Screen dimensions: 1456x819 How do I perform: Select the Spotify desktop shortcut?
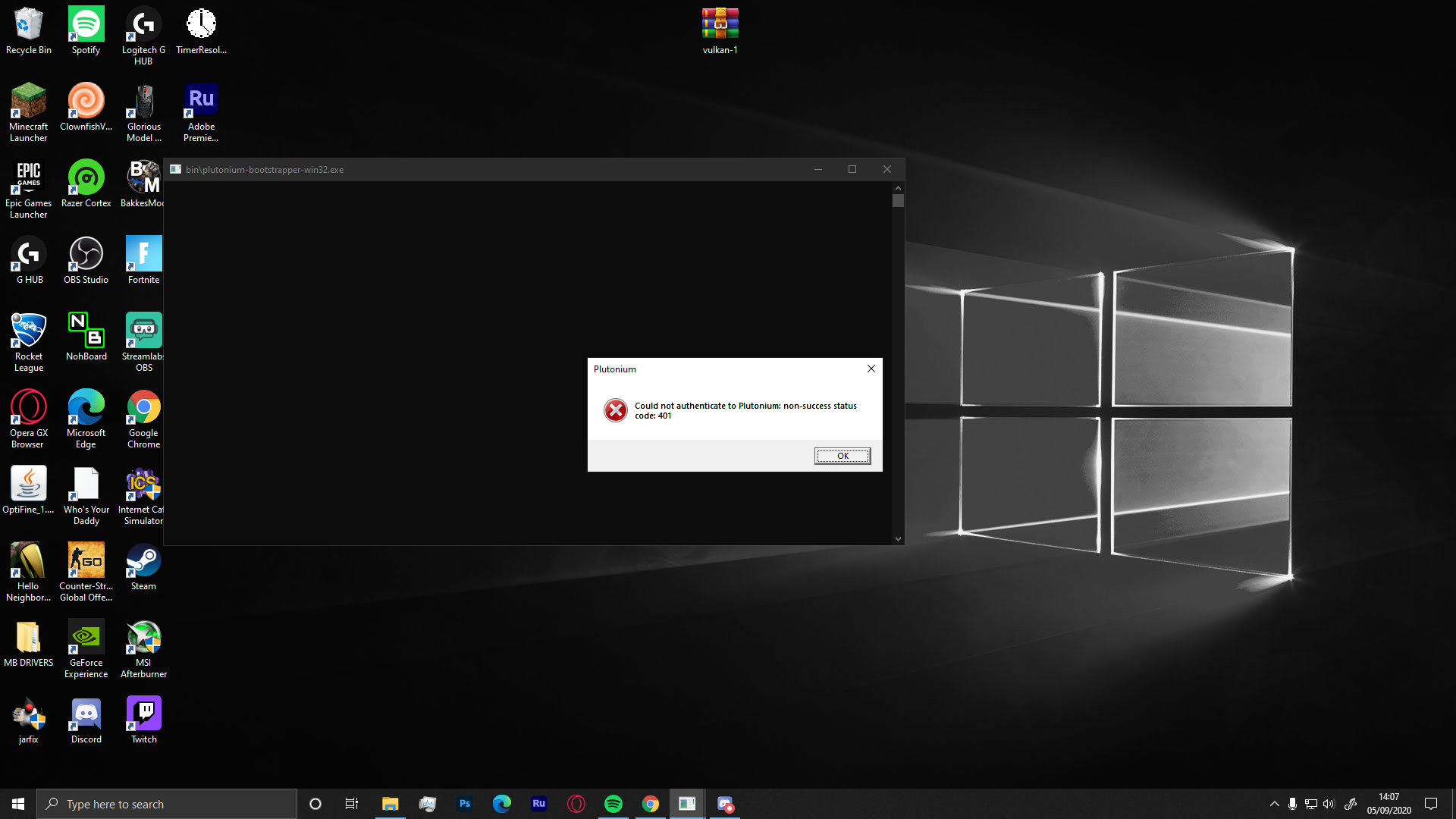pyautogui.click(x=86, y=31)
